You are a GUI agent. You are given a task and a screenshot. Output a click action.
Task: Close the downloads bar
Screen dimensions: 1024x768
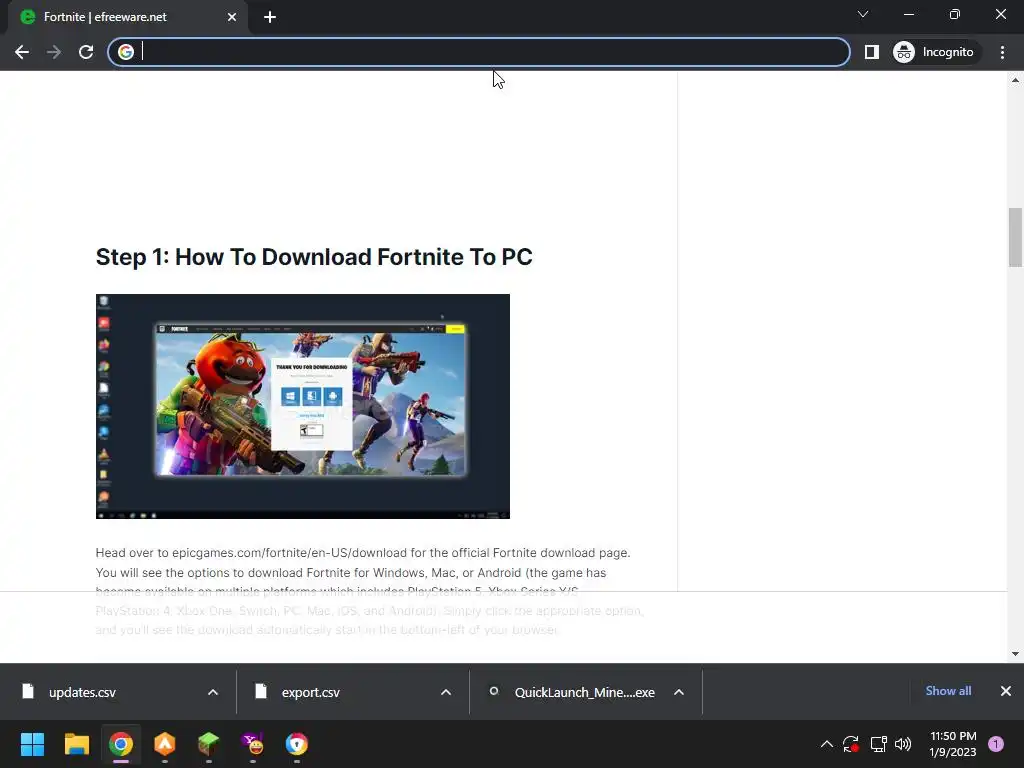(1006, 691)
